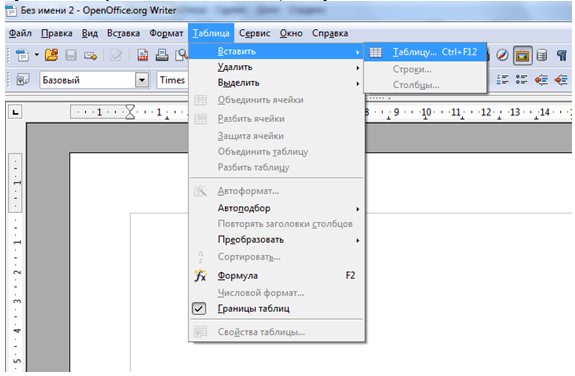Open the Окно menu

pos(291,33)
